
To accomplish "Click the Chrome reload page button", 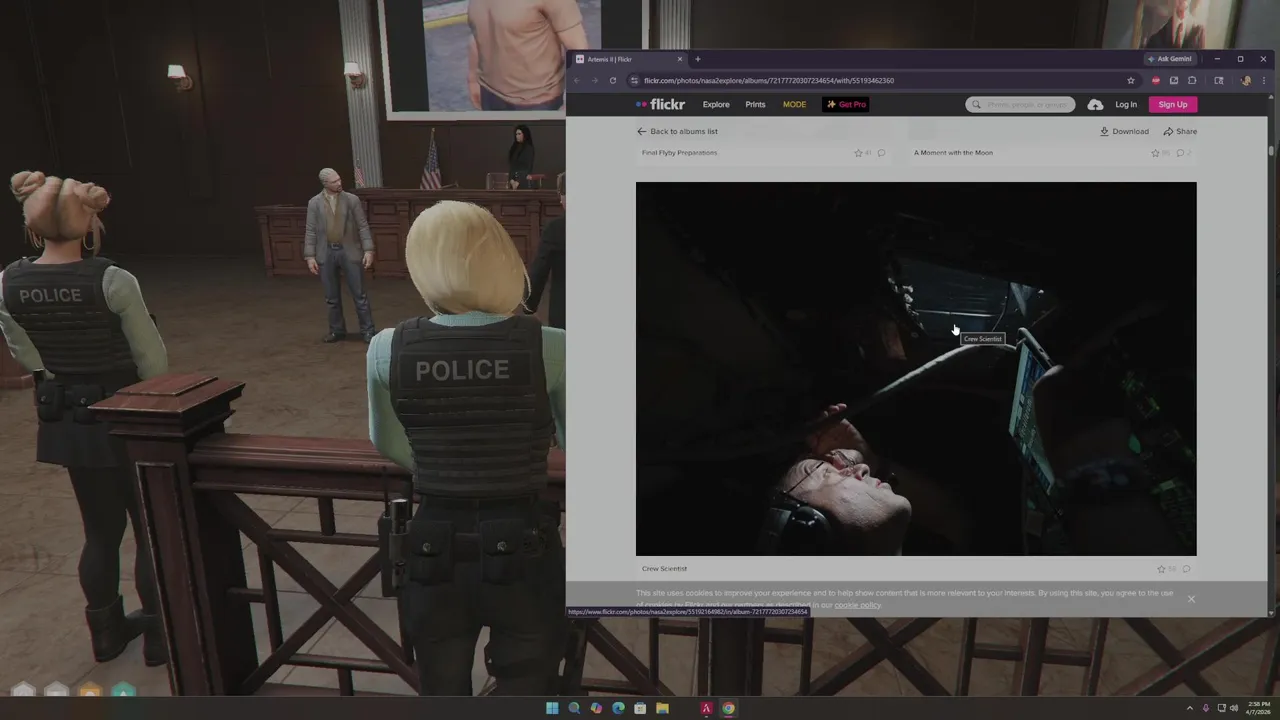I will point(613,80).
